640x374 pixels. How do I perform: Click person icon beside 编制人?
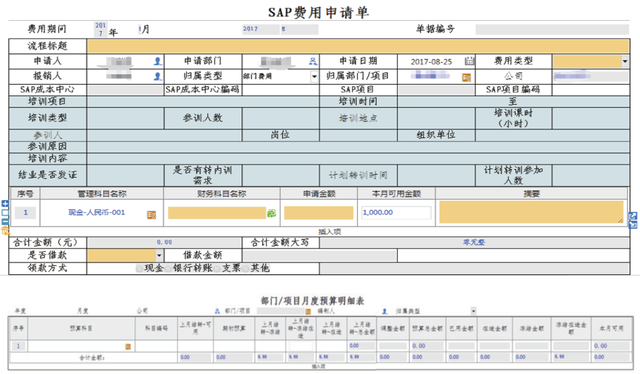click(x=384, y=311)
